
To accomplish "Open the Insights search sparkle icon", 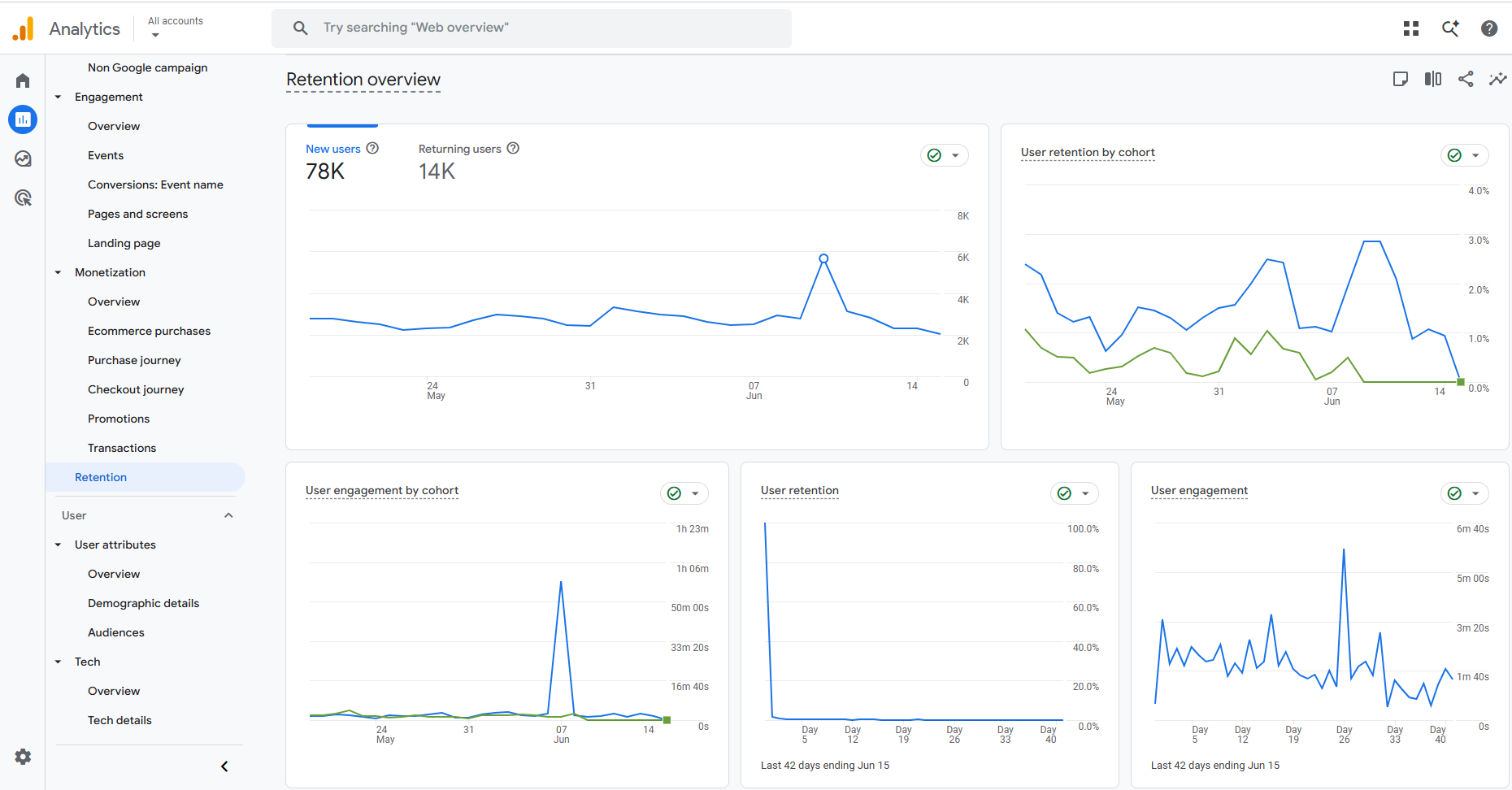I will (1450, 28).
